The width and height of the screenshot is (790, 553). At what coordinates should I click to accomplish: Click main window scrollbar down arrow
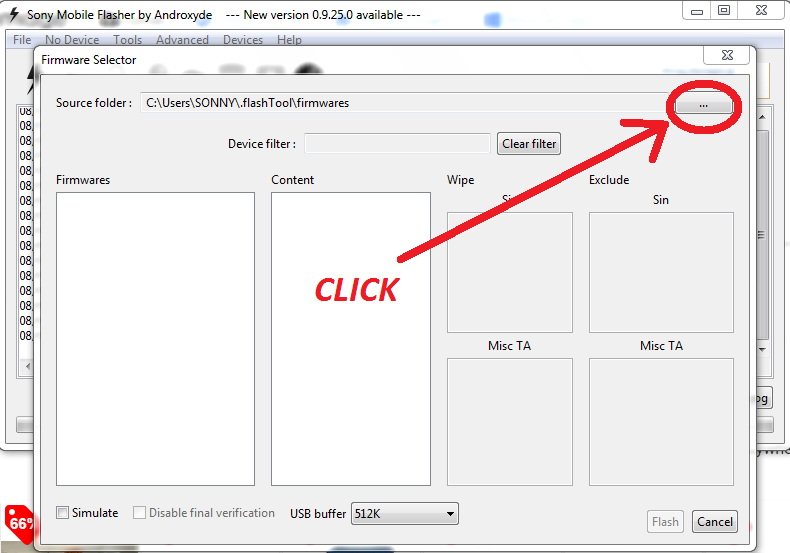point(762,349)
